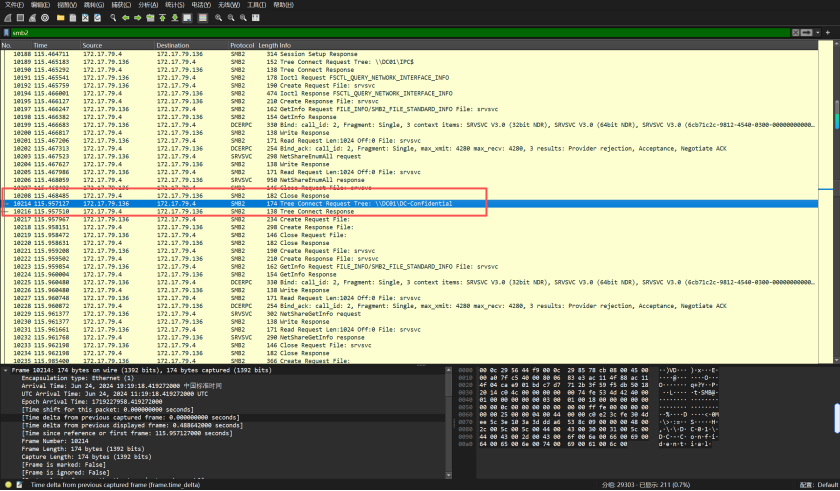The image size is (840, 491).
Task: Collapse the Frame 10214 tree node
Action: 5,370
